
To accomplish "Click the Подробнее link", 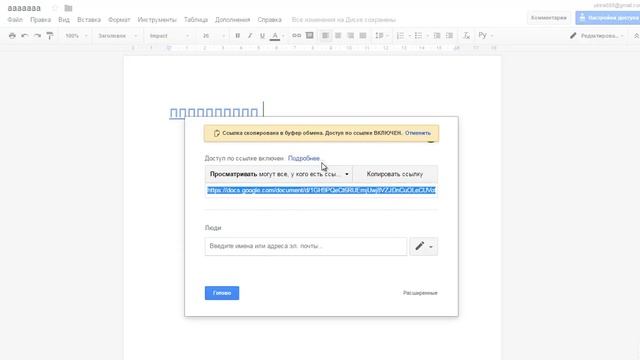I will pyautogui.click(x=304, y=158).
